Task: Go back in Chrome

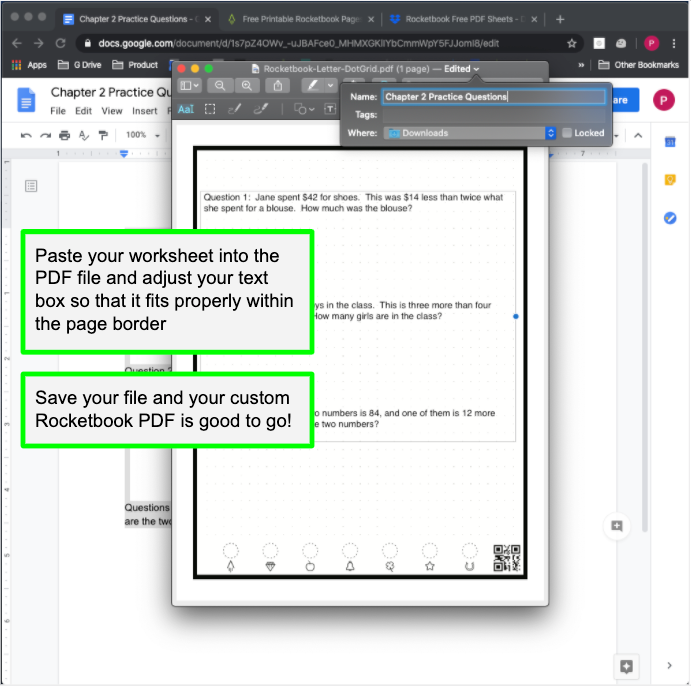Action: click(17, 43)
